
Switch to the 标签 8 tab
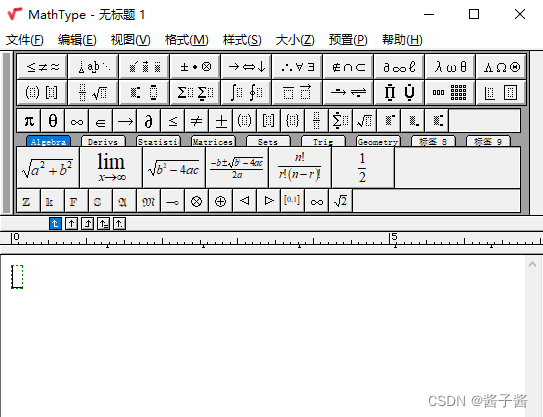coord(433,141)
